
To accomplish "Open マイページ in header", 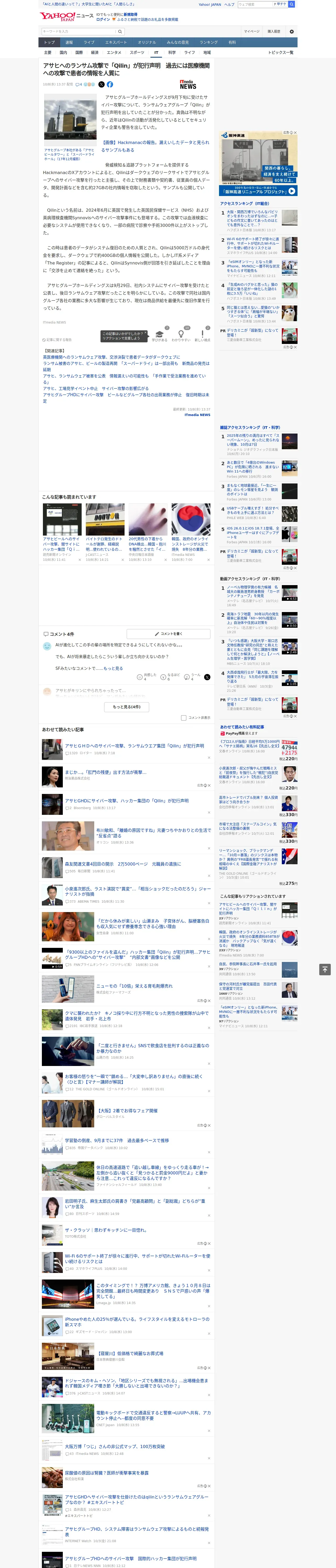I will tap(252, 32).
